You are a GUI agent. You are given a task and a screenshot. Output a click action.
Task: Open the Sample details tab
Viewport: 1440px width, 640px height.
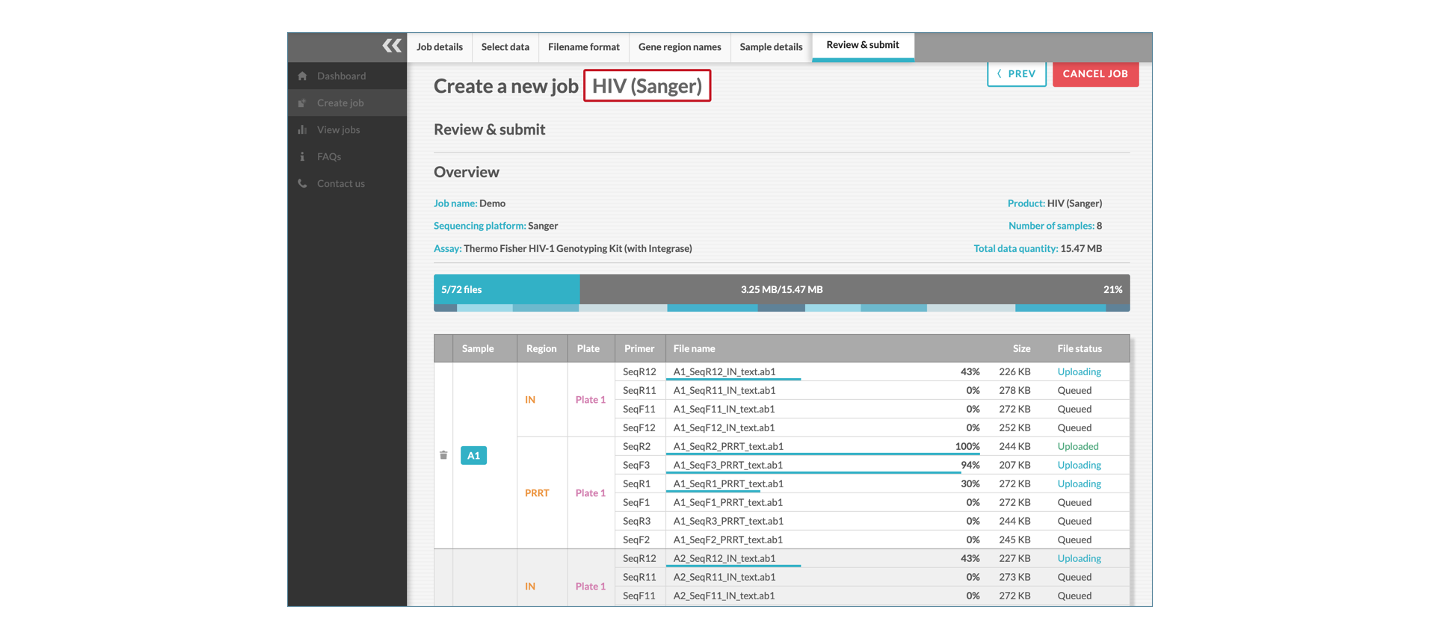(x=771, y=47)
